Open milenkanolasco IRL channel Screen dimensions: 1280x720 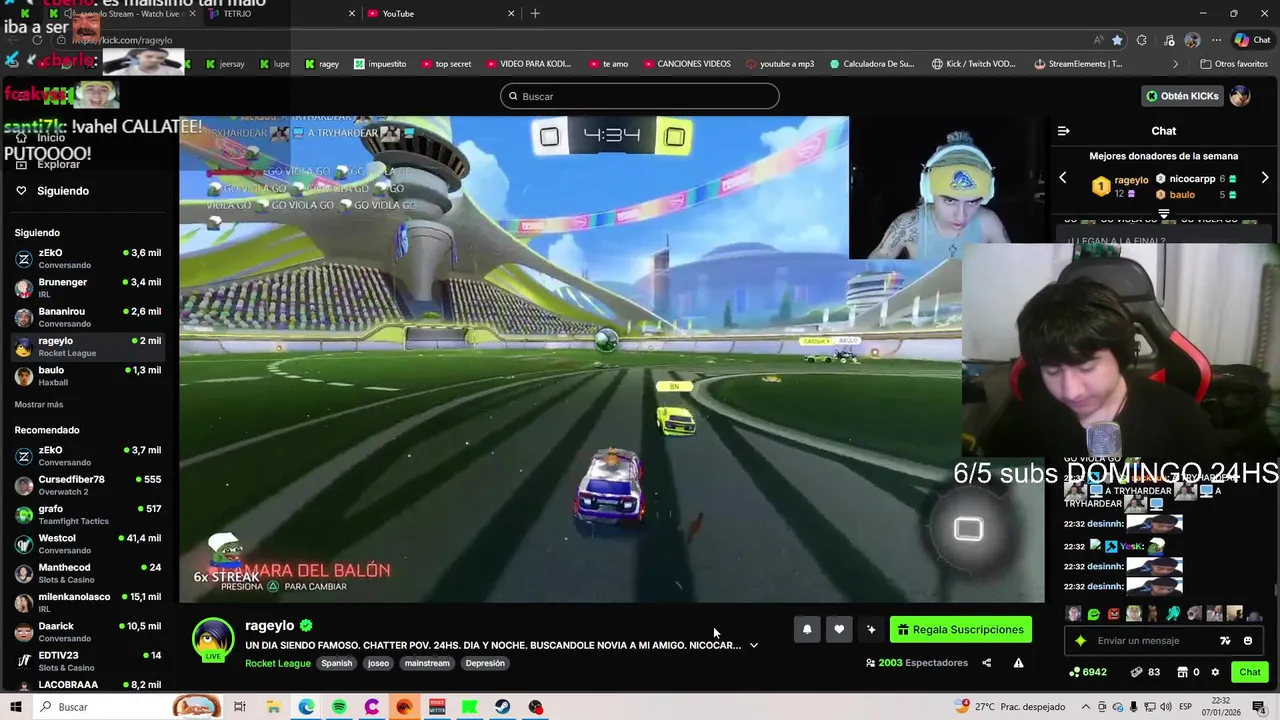[x=89, y=603]
